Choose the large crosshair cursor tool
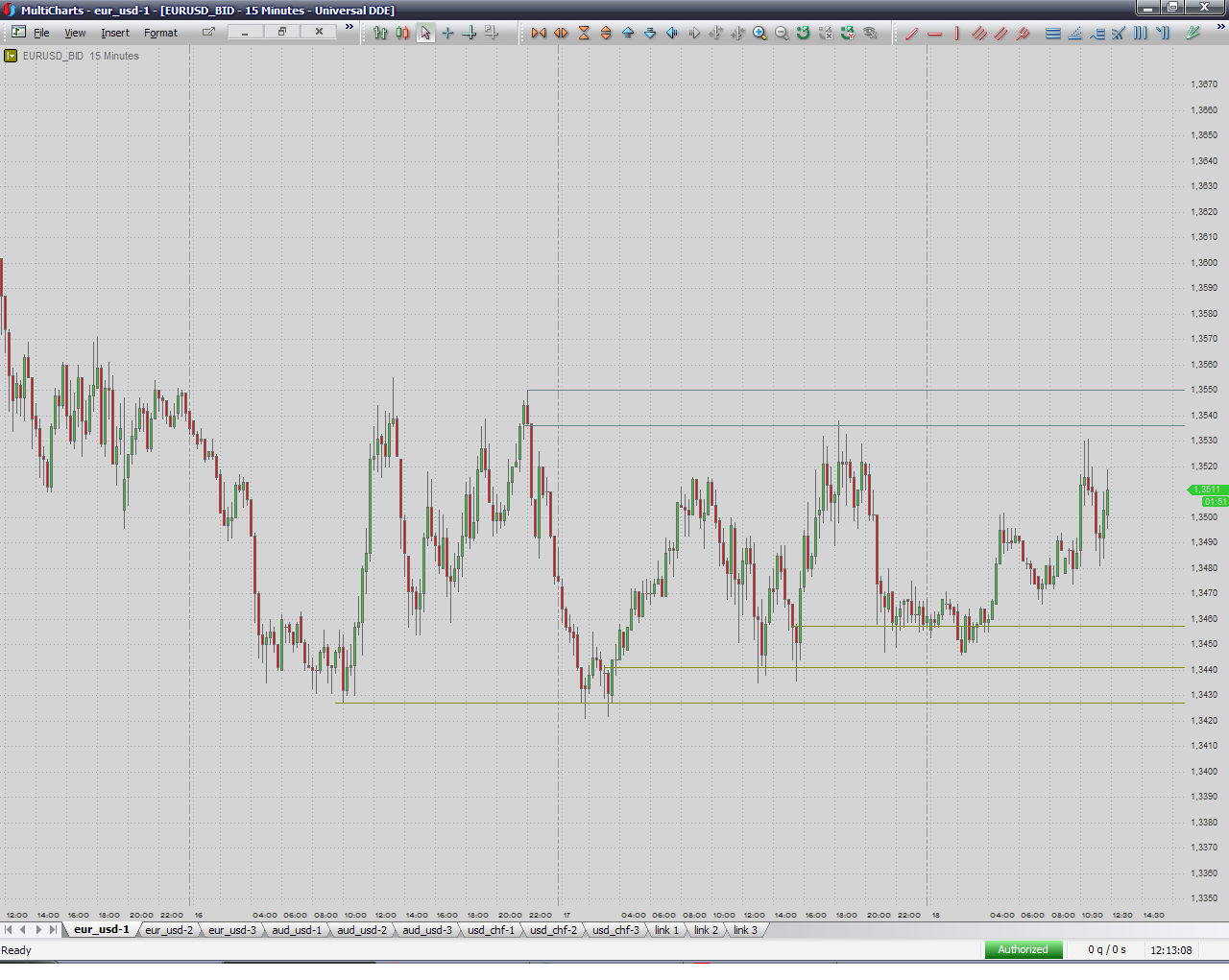This screenshot has height=980, width=1229. pos(470,33)
